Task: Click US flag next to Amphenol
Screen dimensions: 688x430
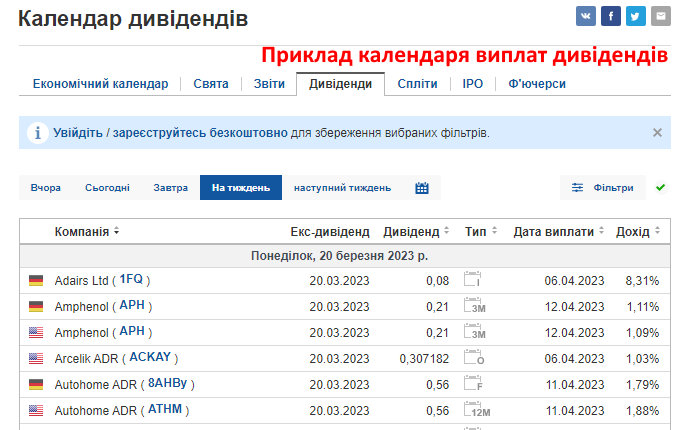Action: (36, 333)
